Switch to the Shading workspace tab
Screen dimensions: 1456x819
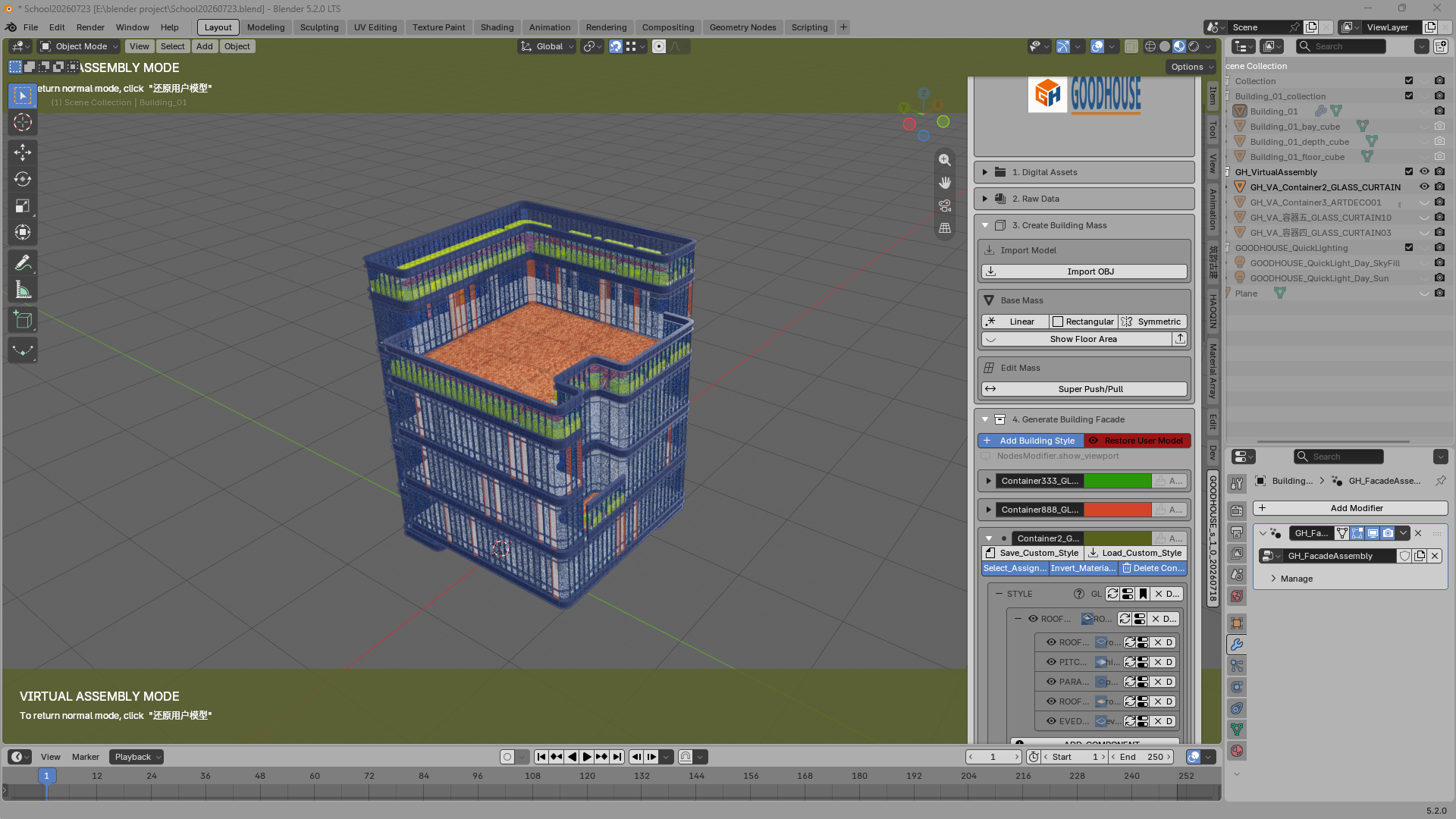[497, 27]
